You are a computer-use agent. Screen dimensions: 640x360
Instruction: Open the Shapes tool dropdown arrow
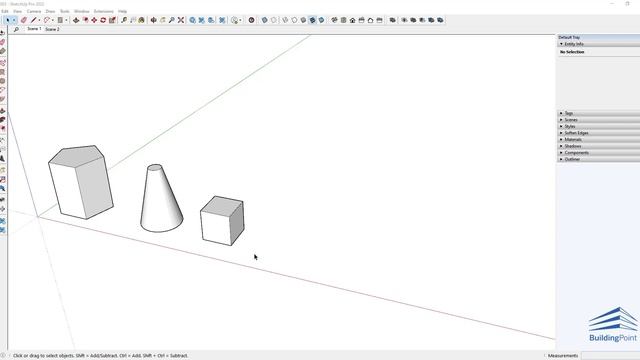click(66, 20)
